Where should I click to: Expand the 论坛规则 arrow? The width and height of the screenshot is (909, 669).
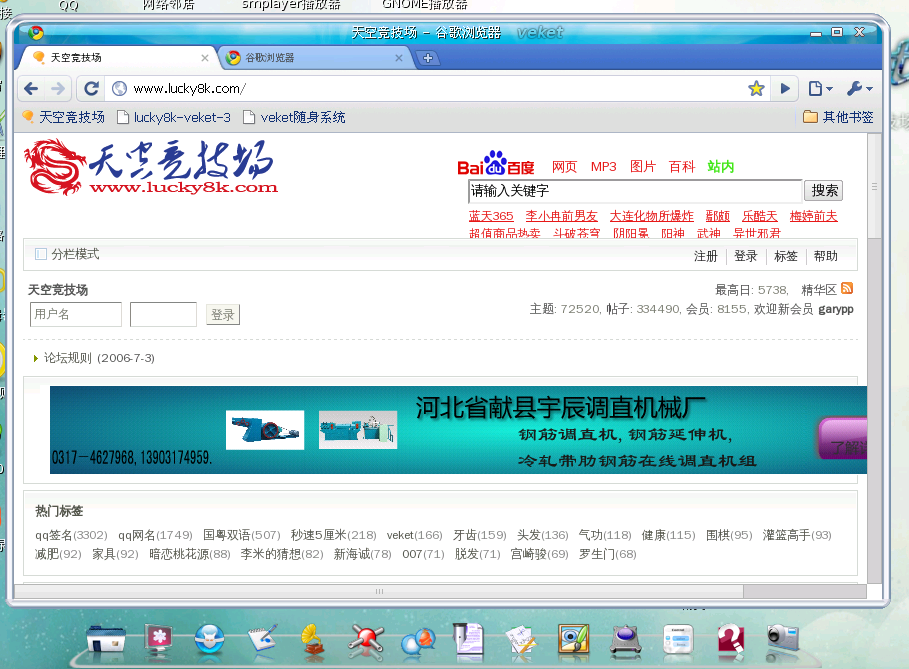tap(36, 358)
